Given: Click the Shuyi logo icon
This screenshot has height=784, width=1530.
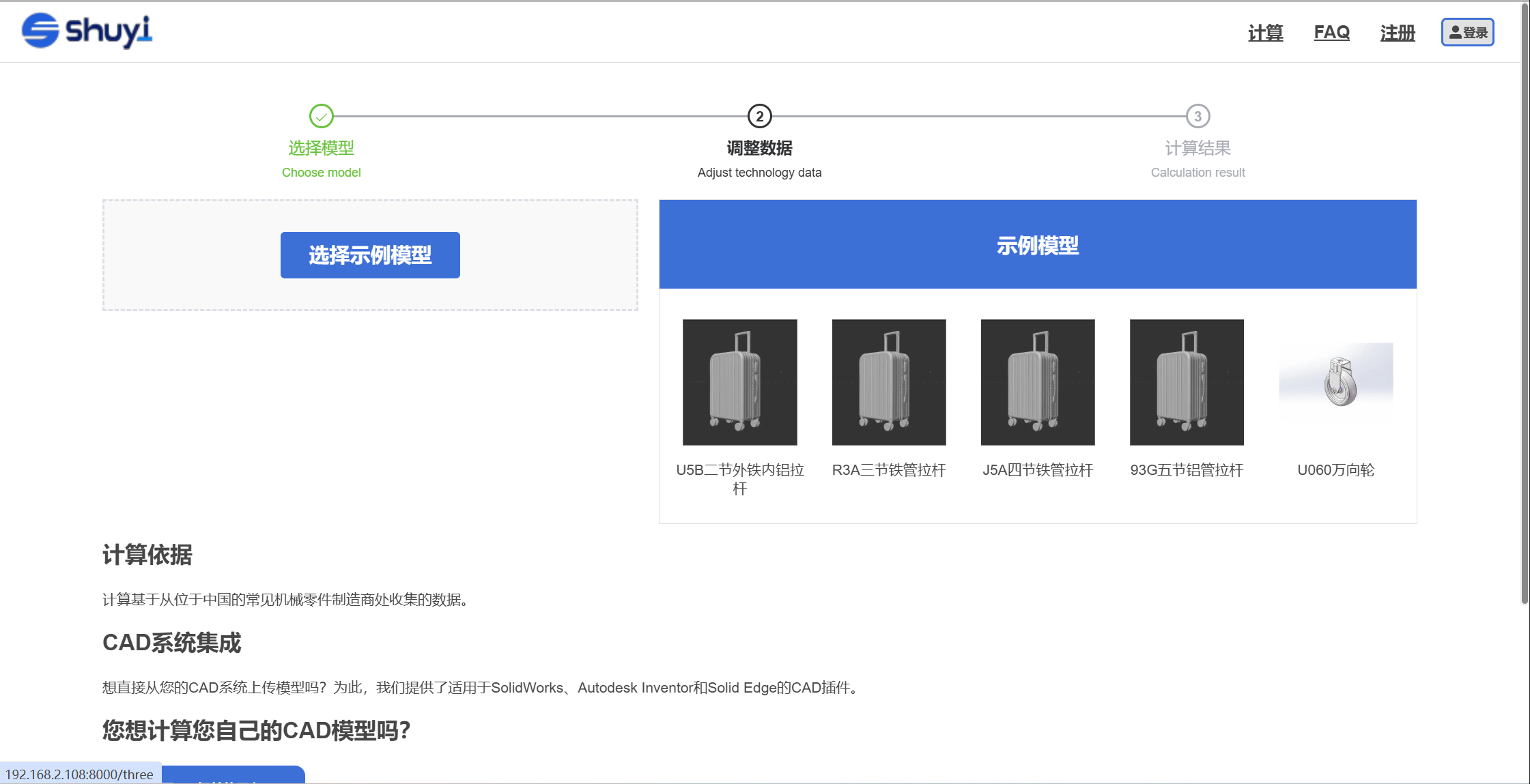Looking at the screenshot, I should click(x=40, y=31).
